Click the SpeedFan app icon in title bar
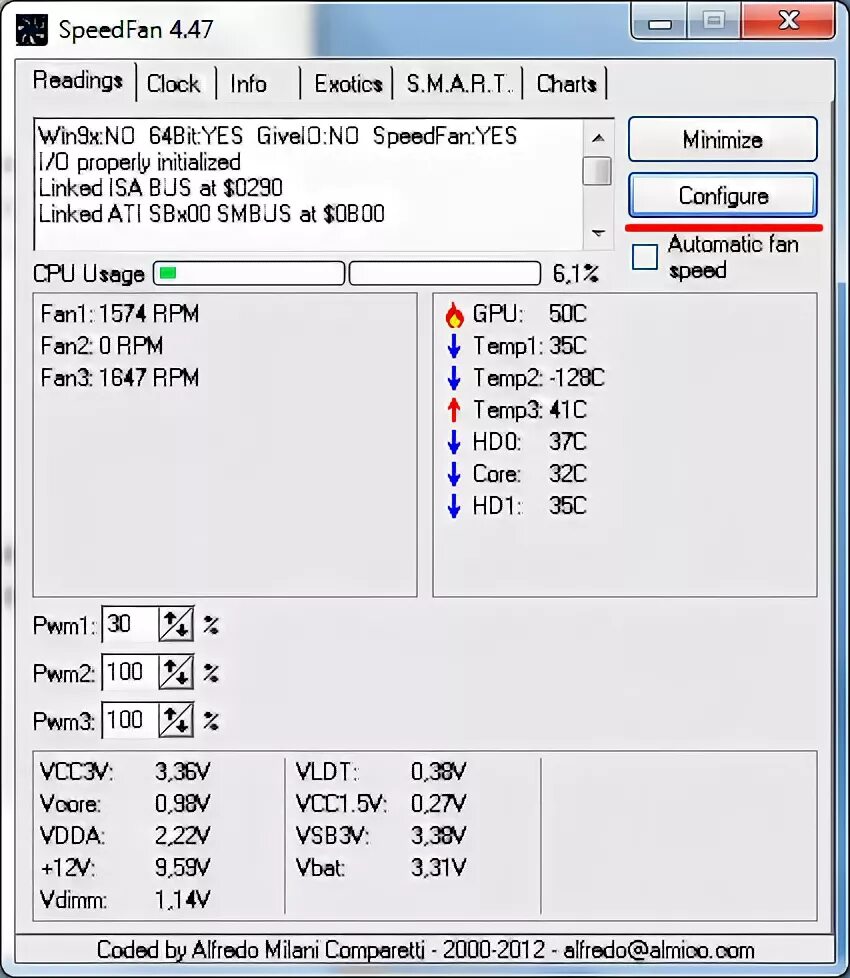This screenshot has height=978, width=850. 31,30
